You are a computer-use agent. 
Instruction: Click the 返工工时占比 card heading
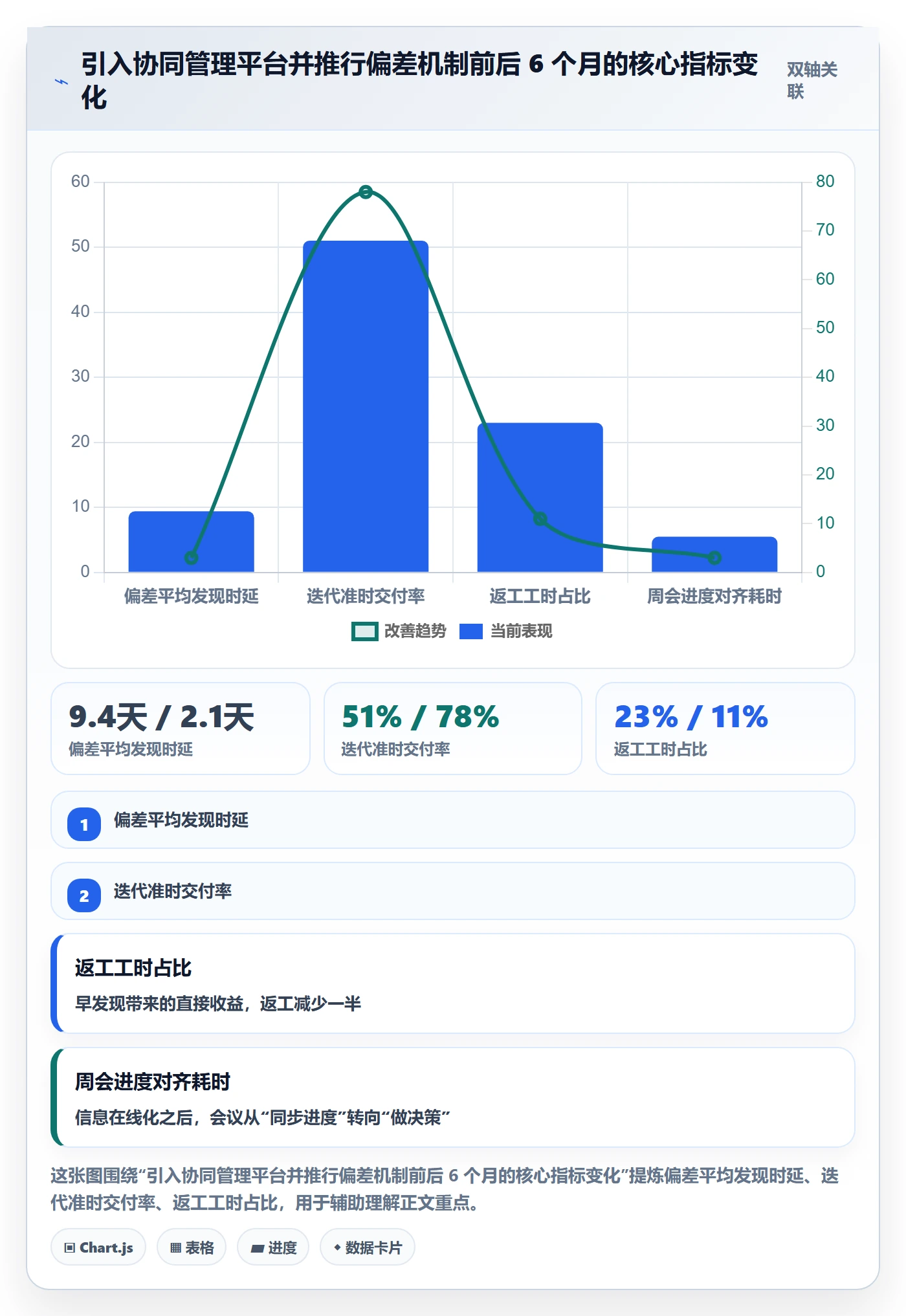click(133, 968)
